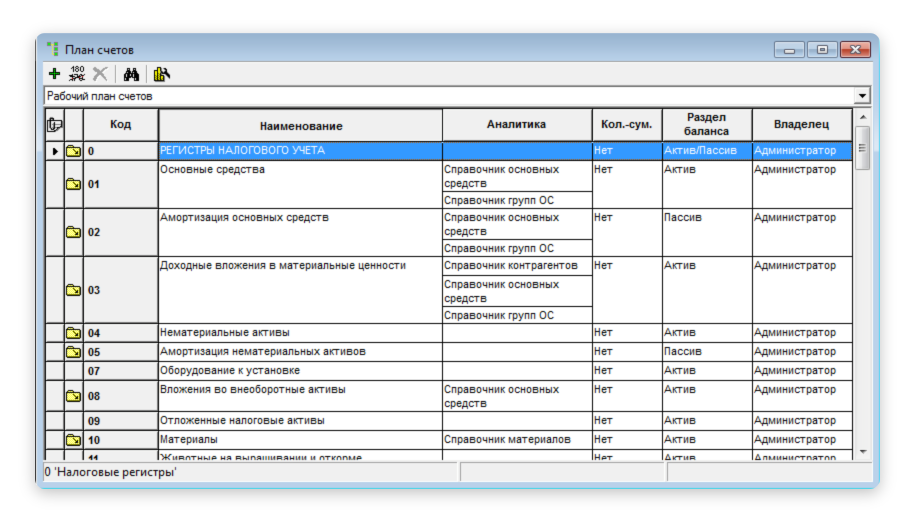Click the 'Раздел баланса' column header
Screen dimensions: 915x522
[707, 124]
